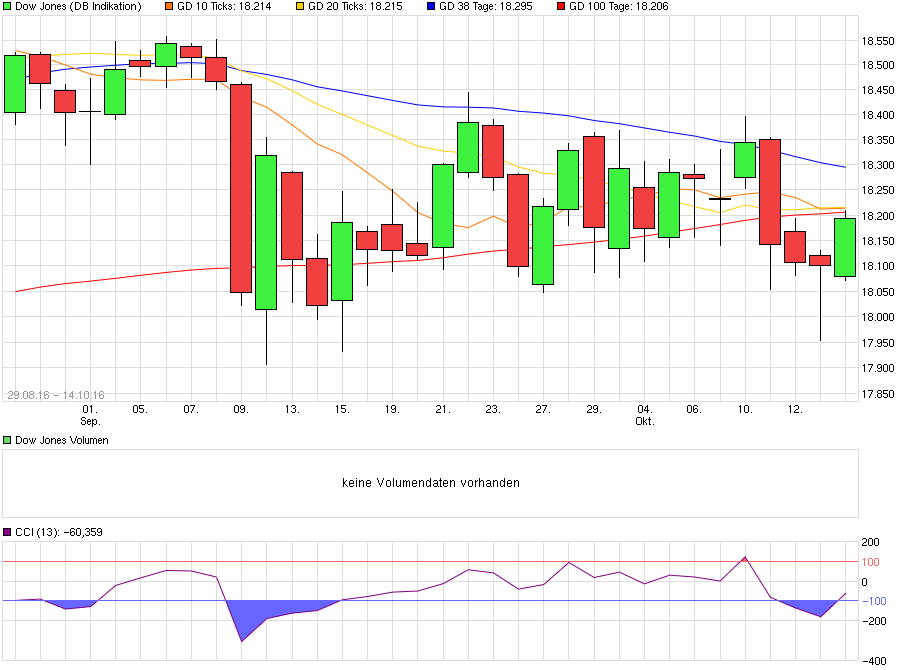
Task: Click the 18.500 price axis label
Action: (878, 65)
